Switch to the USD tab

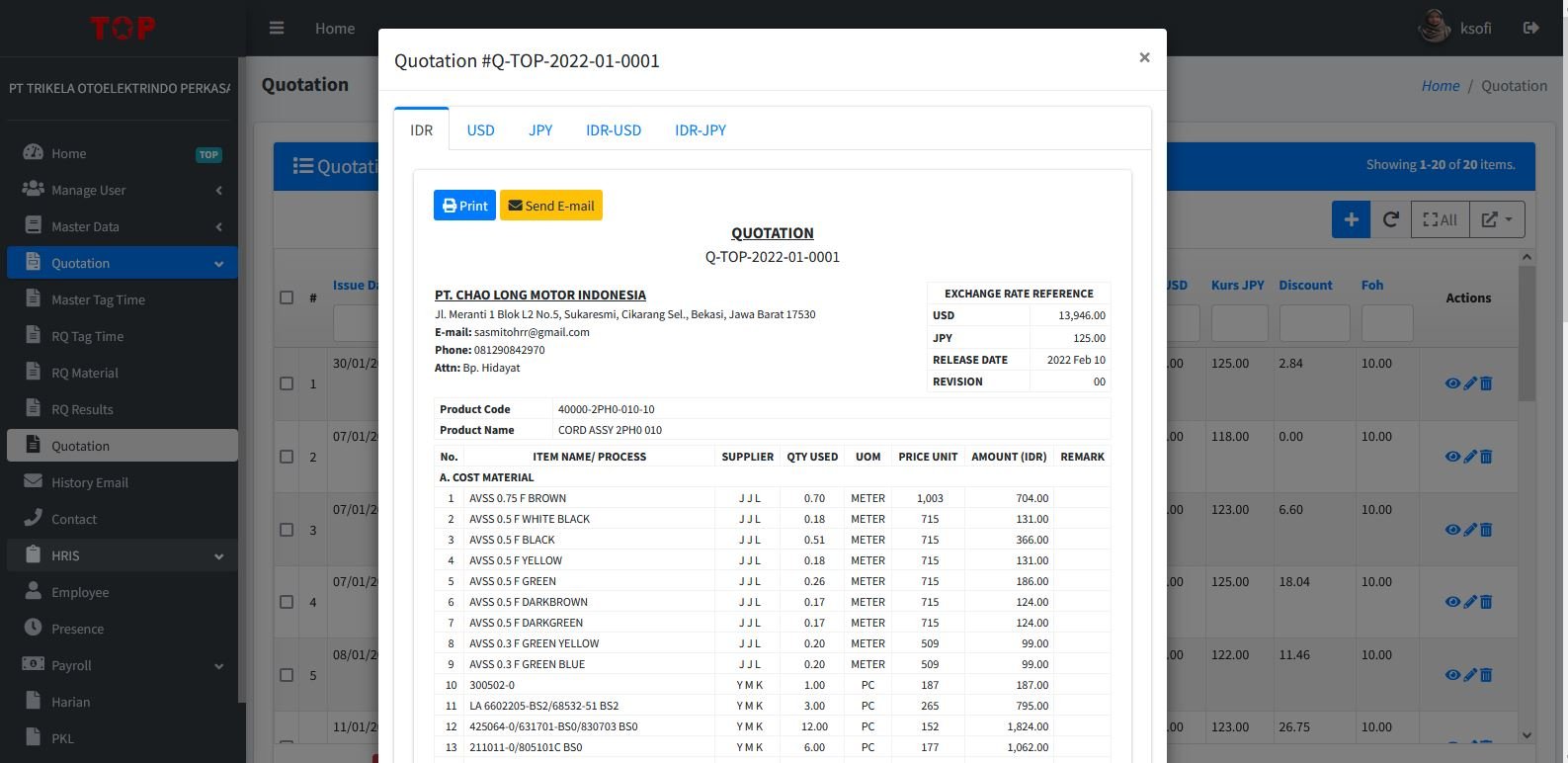pos(480,130)
